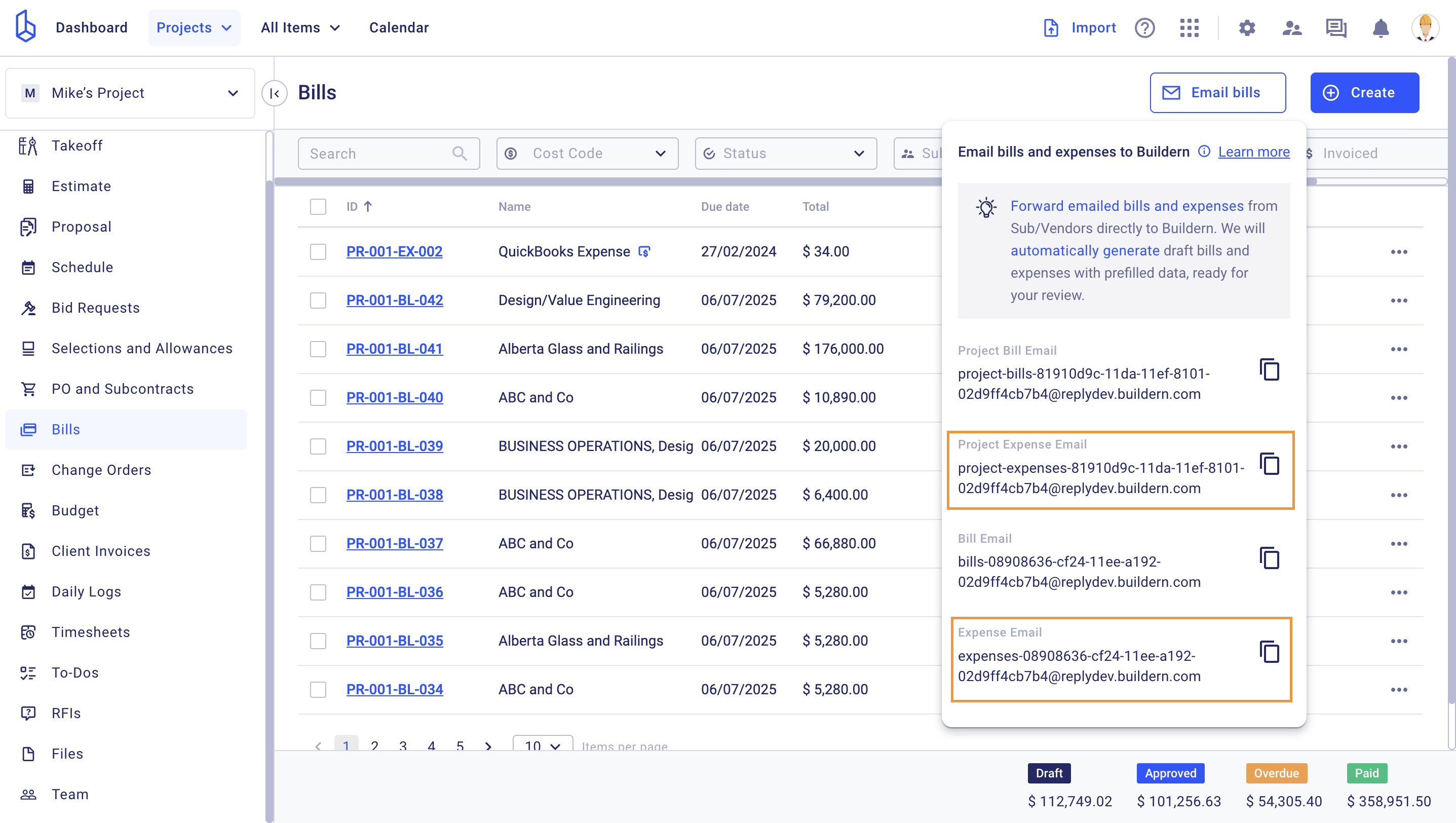Open Calendar in the top navigation

399,28
